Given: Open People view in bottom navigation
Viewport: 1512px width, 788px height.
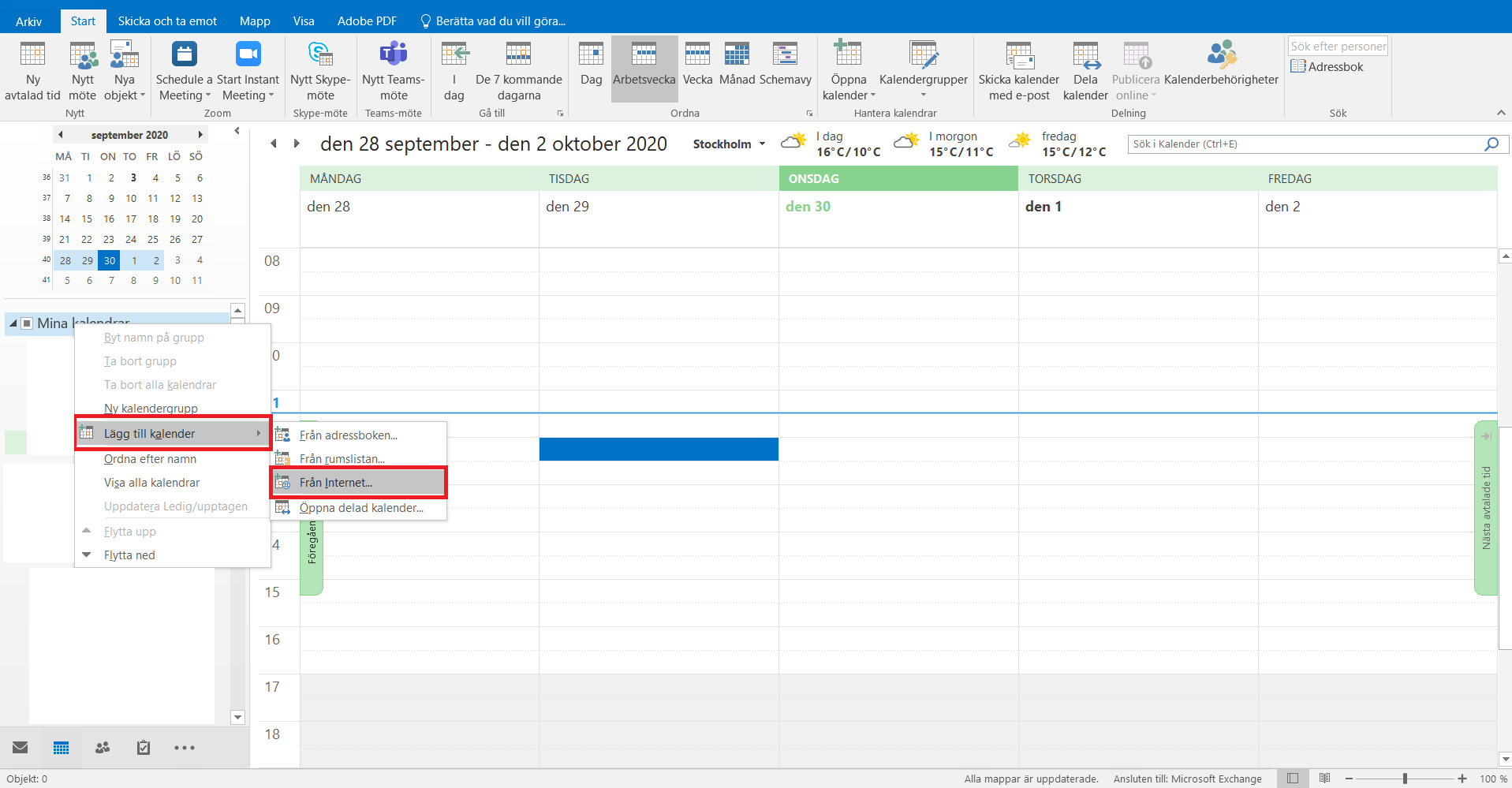Looking at the screenshot, I should click(x=103, y=748).
